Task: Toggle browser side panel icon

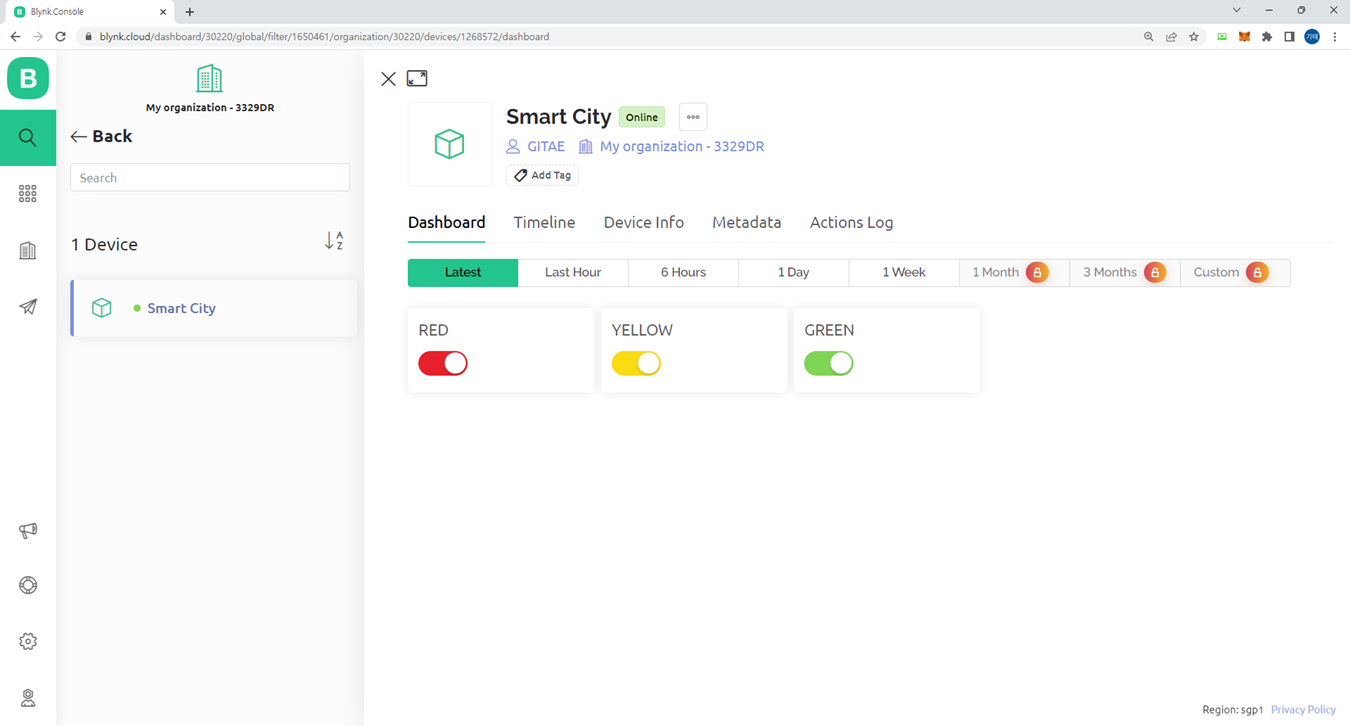Action: [x=1289, y=37]
